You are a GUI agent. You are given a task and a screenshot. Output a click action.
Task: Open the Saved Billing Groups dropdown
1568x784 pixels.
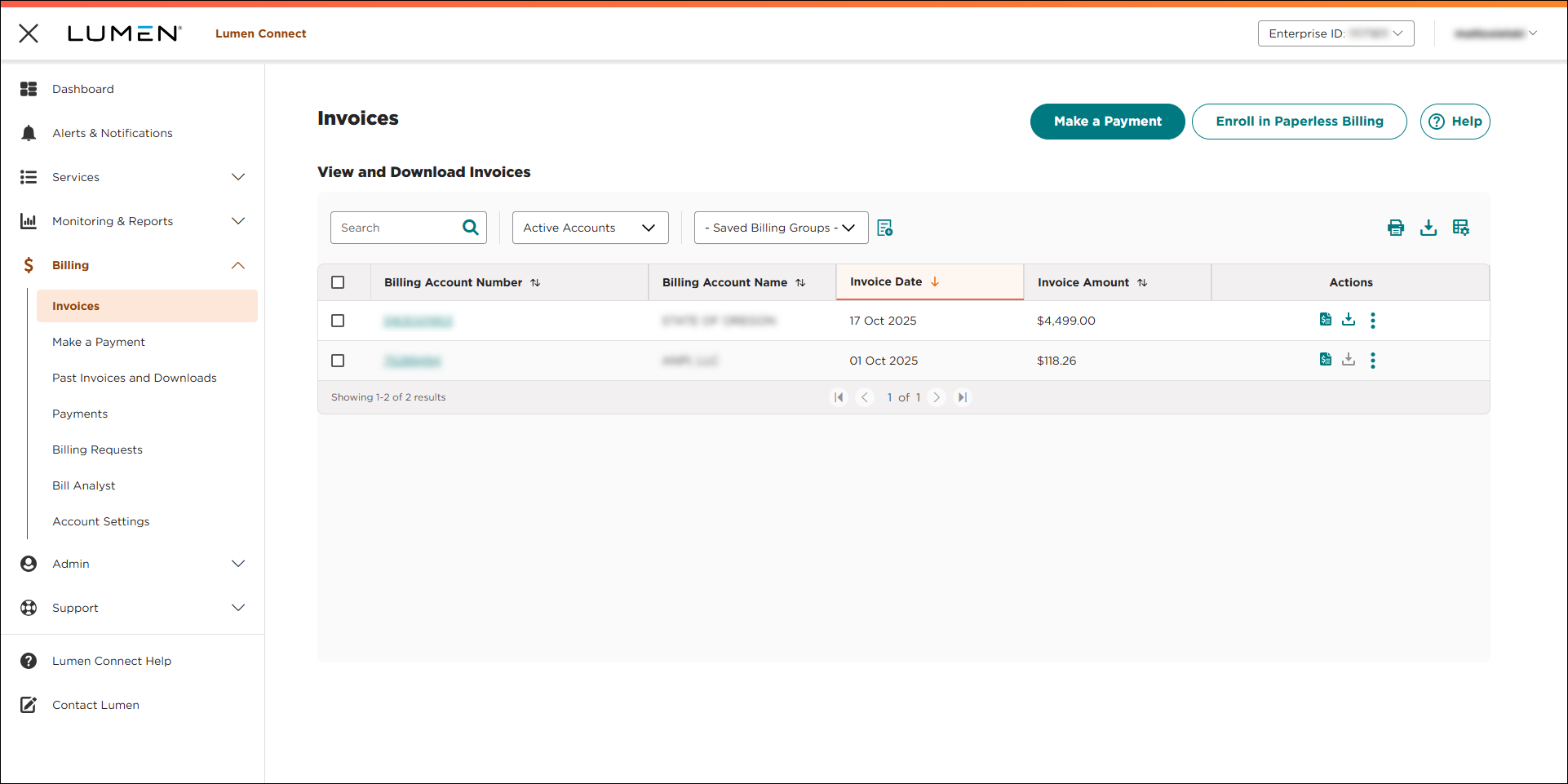coord(781,228)
